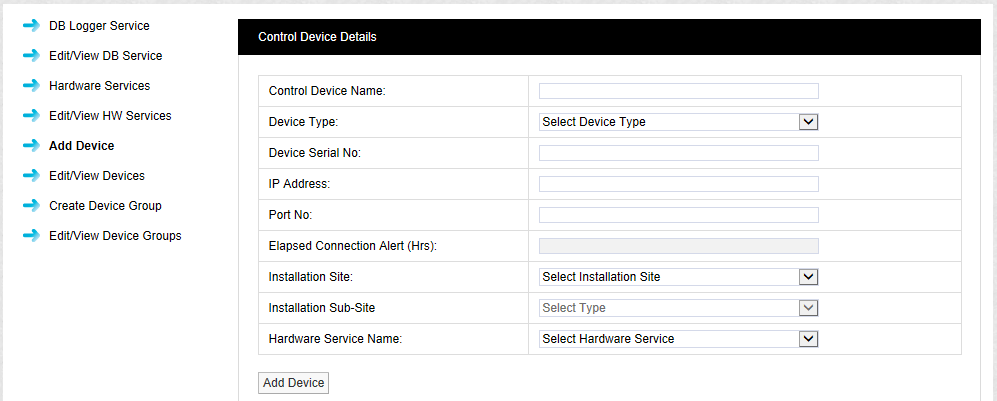Click arrow icon beside Hardware Services
The width and height of the screenshot is (997, 401).
point(30,86)
